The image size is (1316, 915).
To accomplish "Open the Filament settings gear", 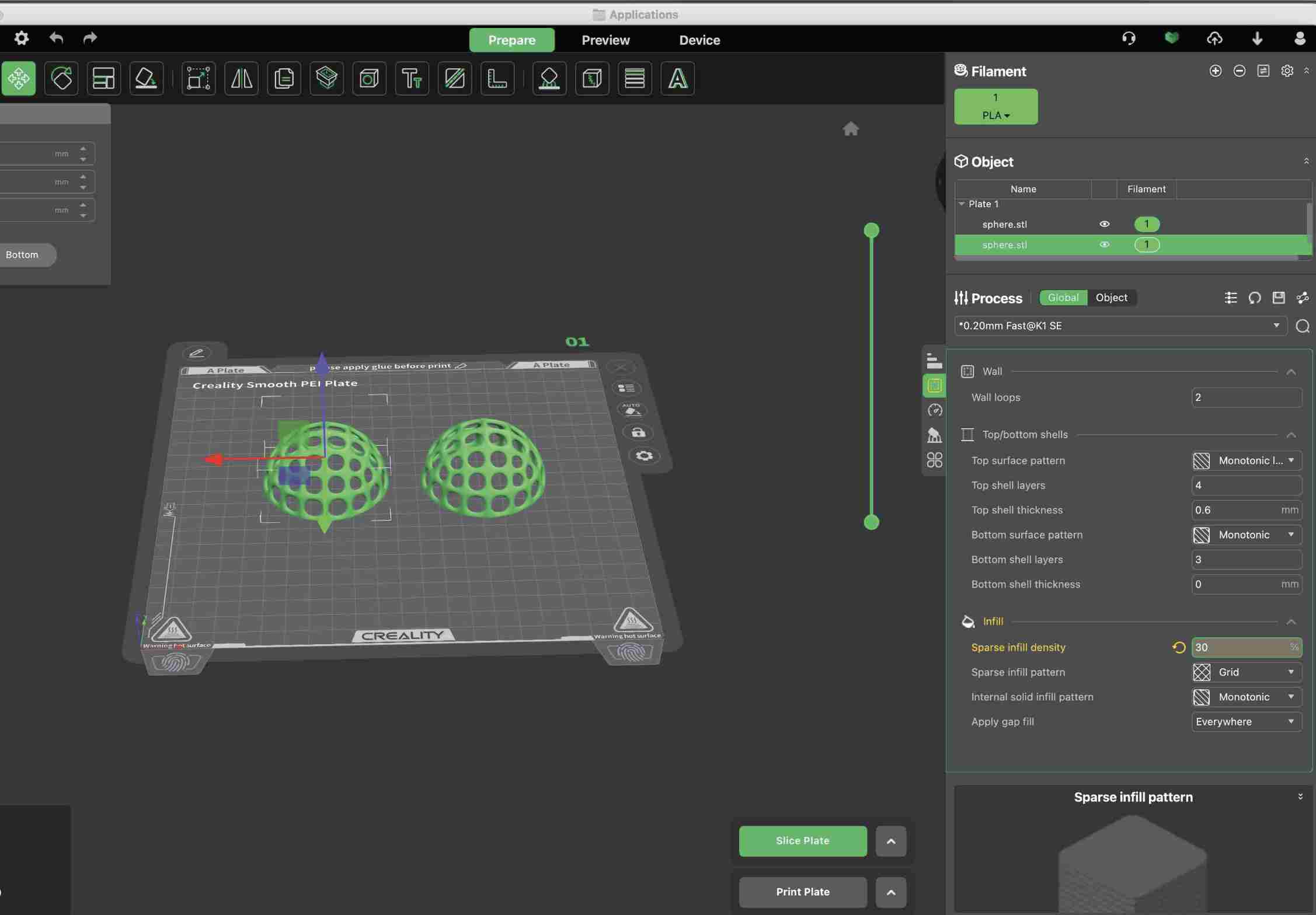I will [1287, 71].
